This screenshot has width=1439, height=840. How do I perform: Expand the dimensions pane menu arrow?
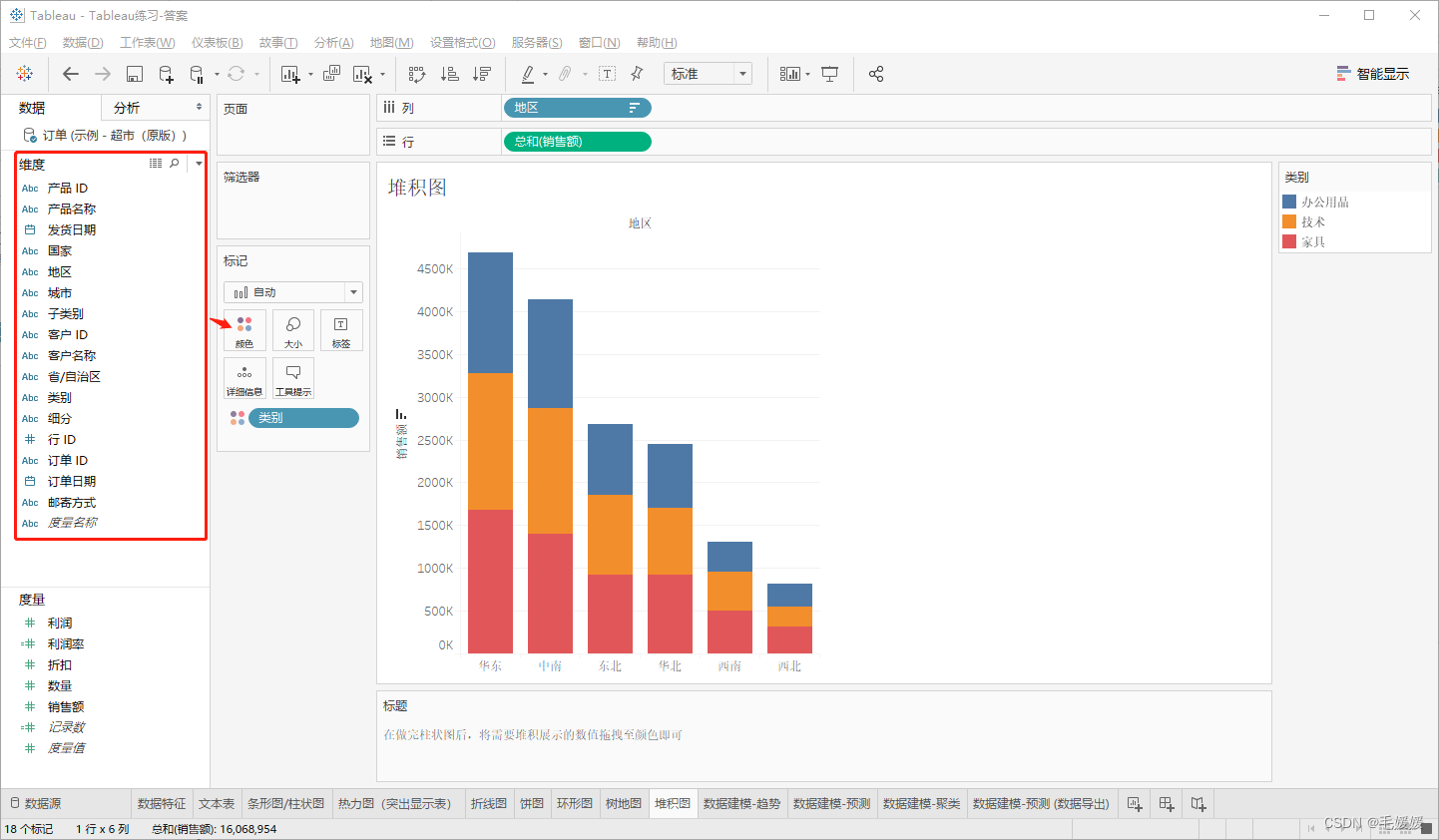[199, 164]
